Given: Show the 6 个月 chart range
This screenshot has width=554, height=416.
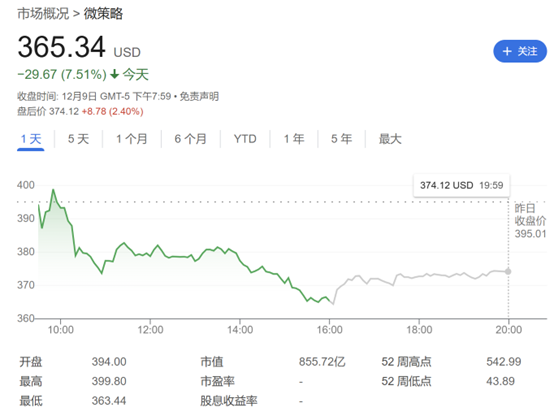Looking at the screenshot, I should pos(190,139).
